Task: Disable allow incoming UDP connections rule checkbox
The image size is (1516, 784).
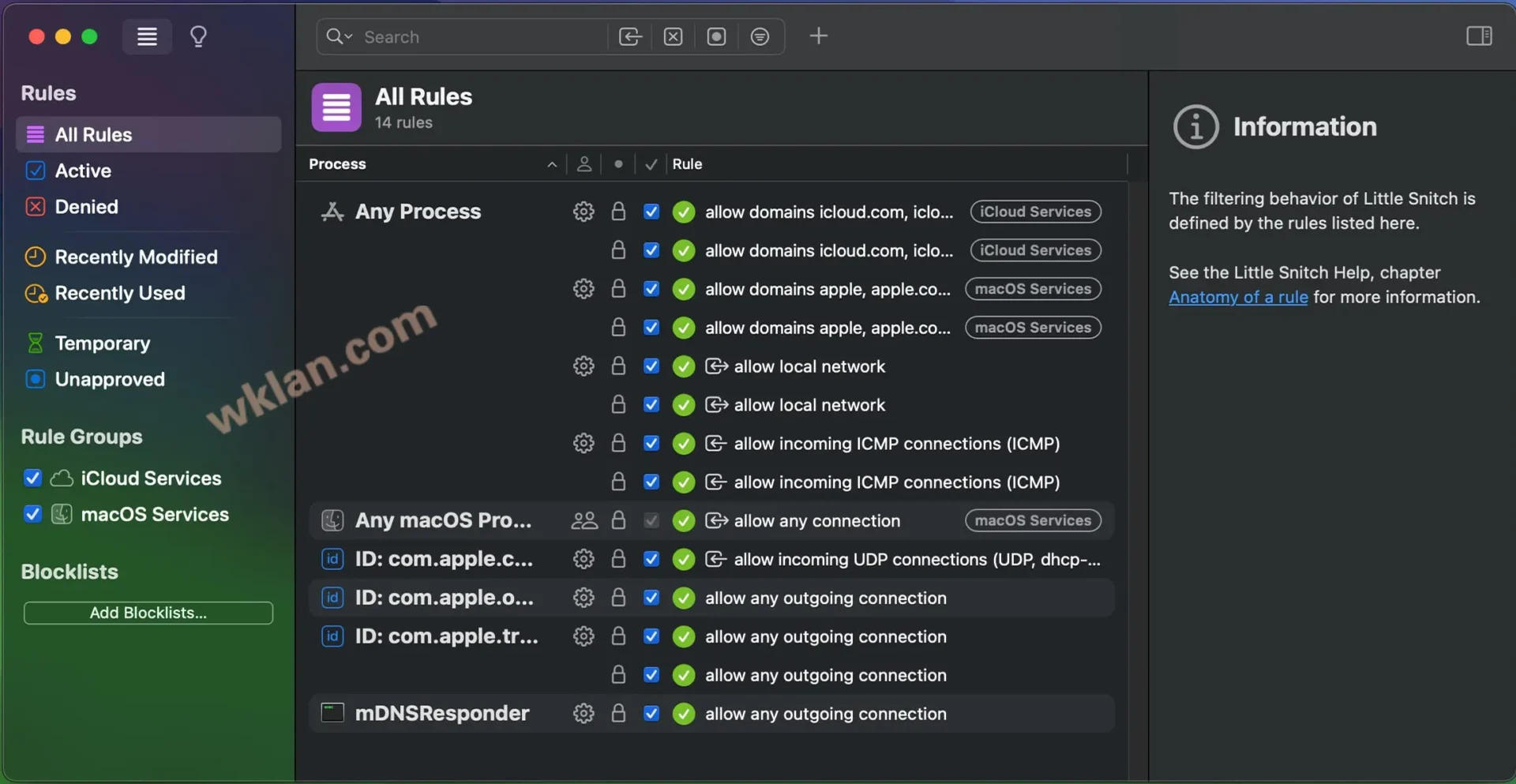Action: point(651,559)
